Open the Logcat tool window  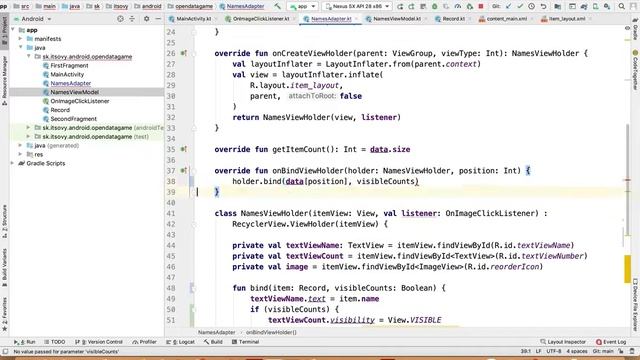click(180, 342)
